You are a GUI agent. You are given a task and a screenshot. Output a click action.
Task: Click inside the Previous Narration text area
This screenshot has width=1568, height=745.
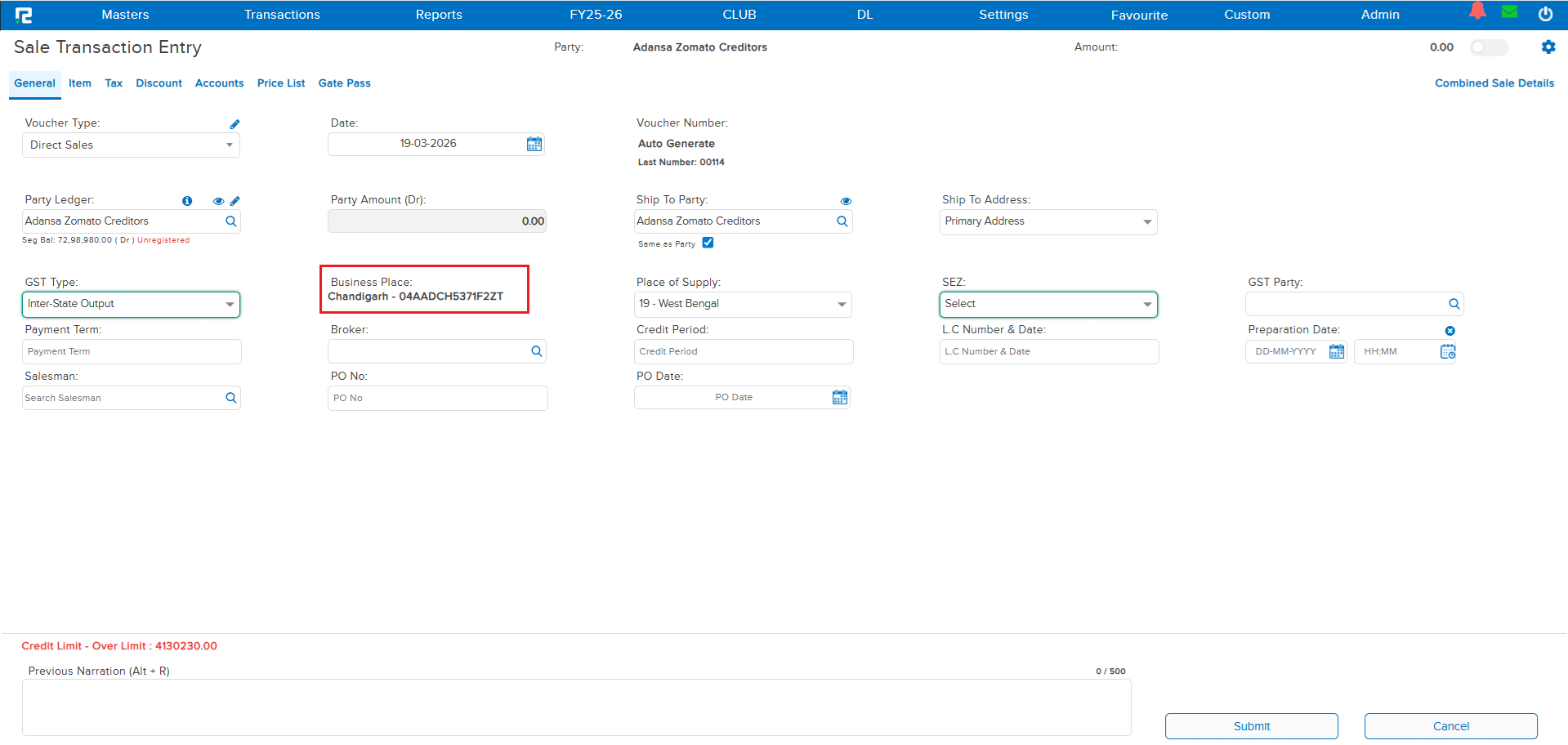[572, 707]
